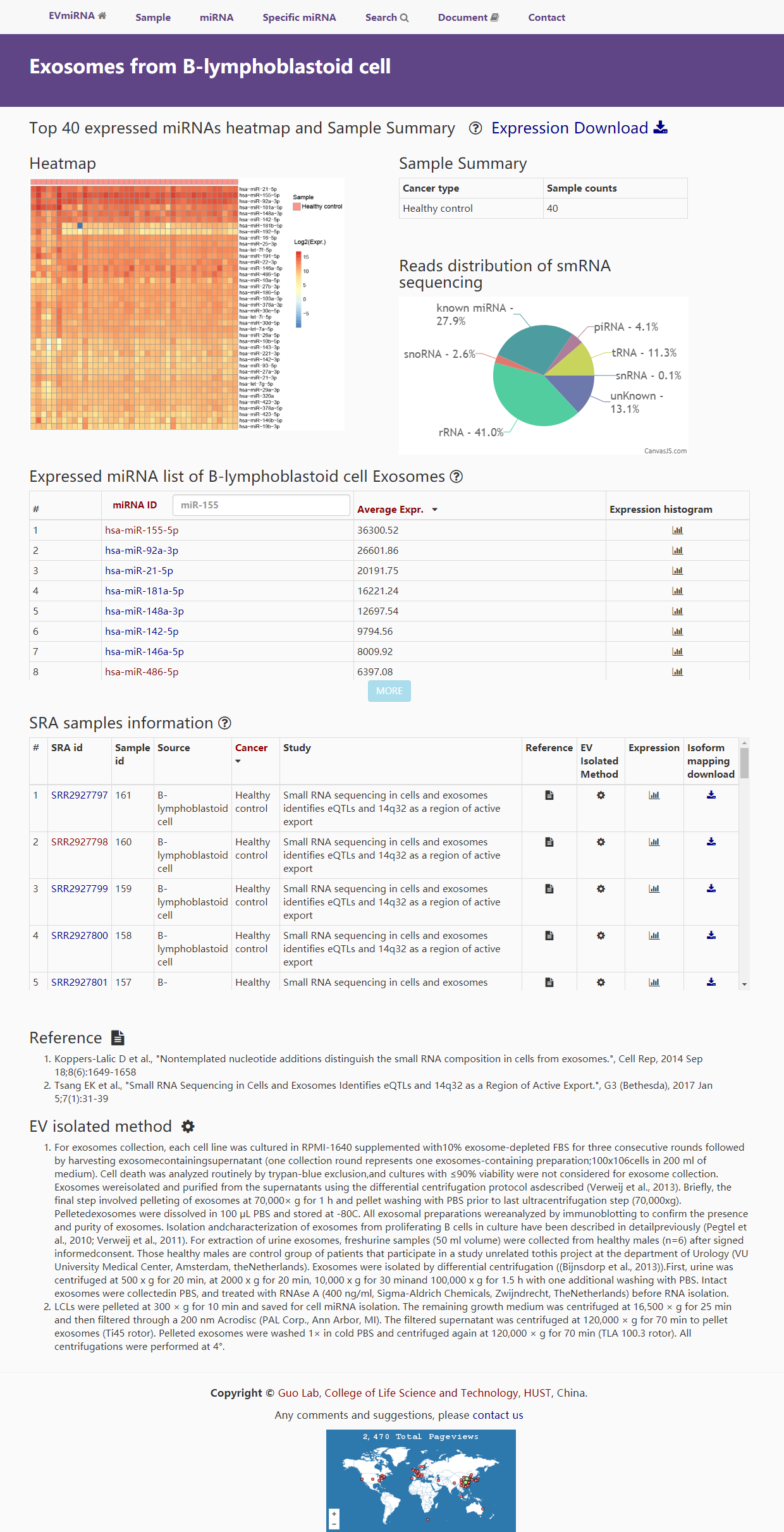
Task: Show help for the heatmap summary heading
Action: [x=475, y=128]
